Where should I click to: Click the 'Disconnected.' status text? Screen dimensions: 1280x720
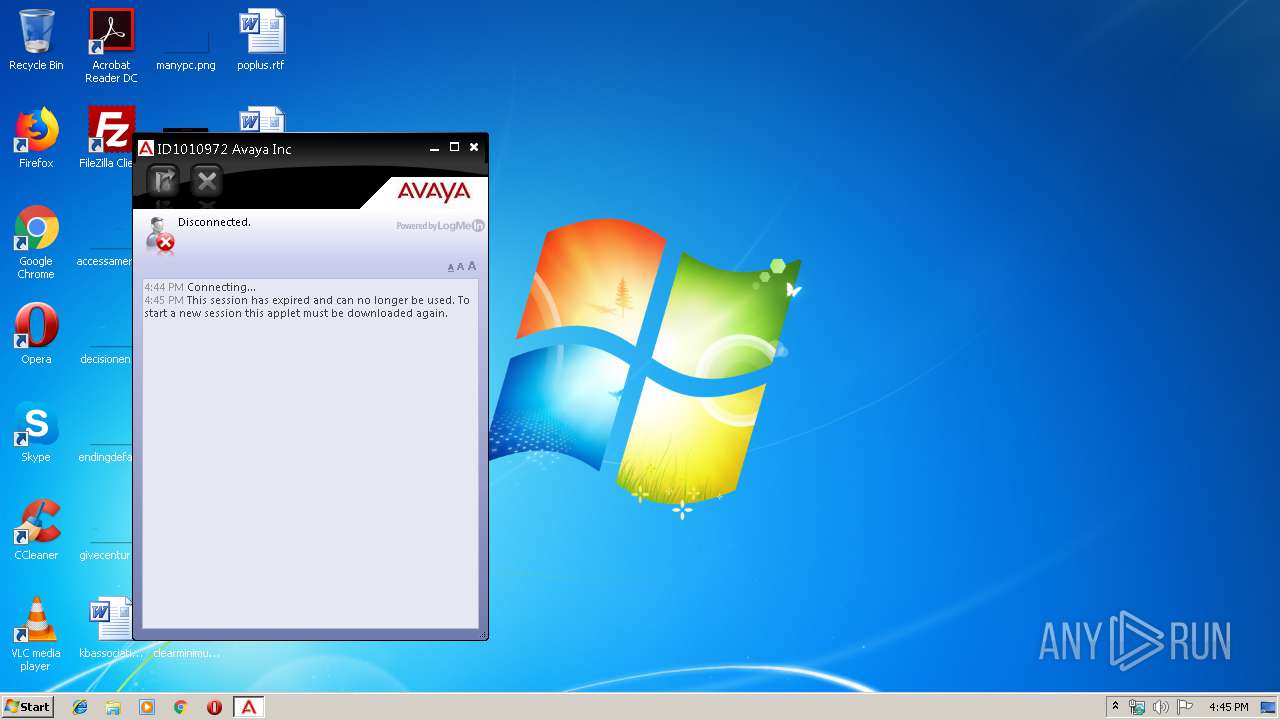[214, 222]
